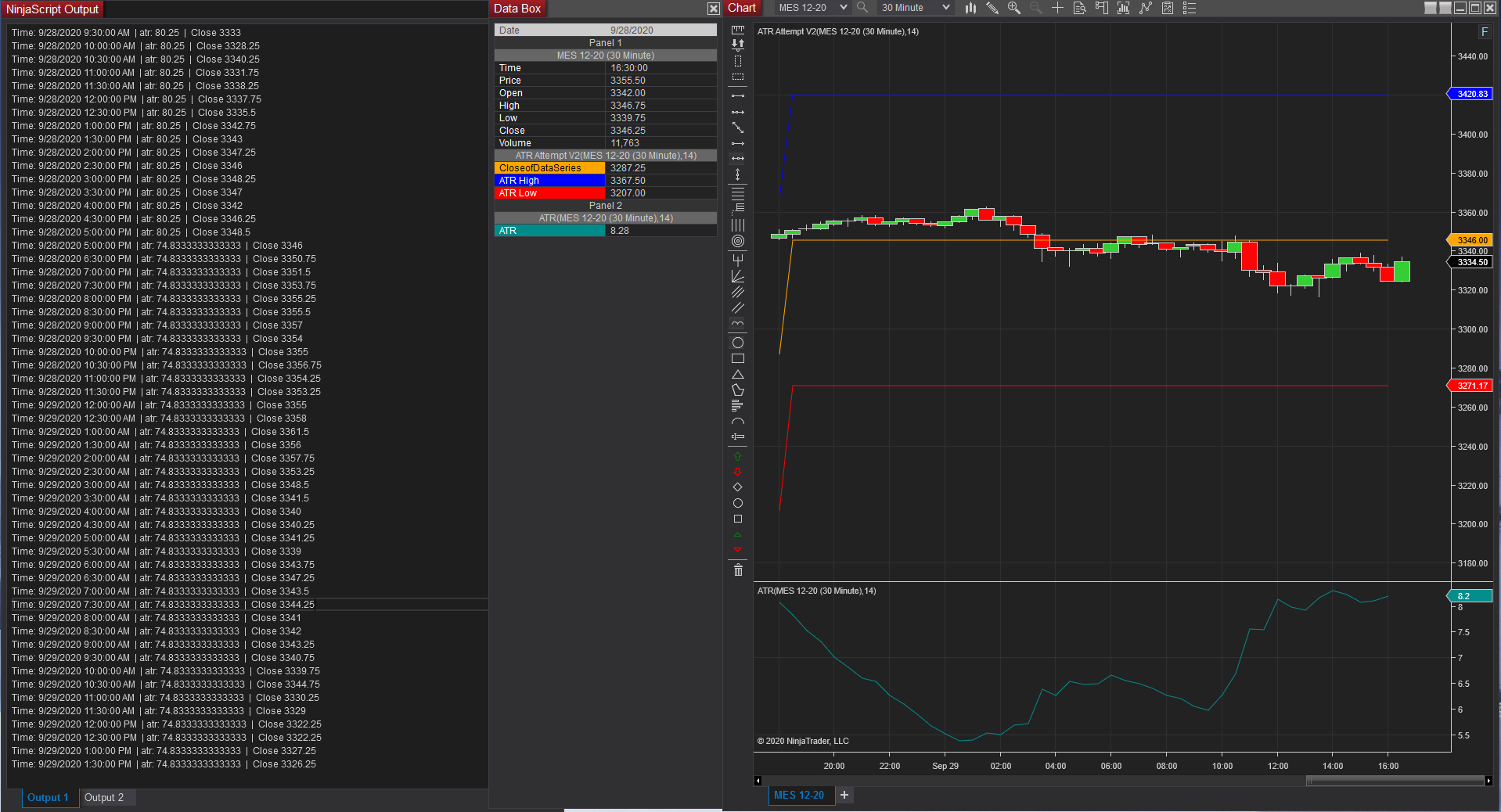Click the zoom out magnifier icon
Screen dimensions: 1501x812
[x=1035, y=8]
